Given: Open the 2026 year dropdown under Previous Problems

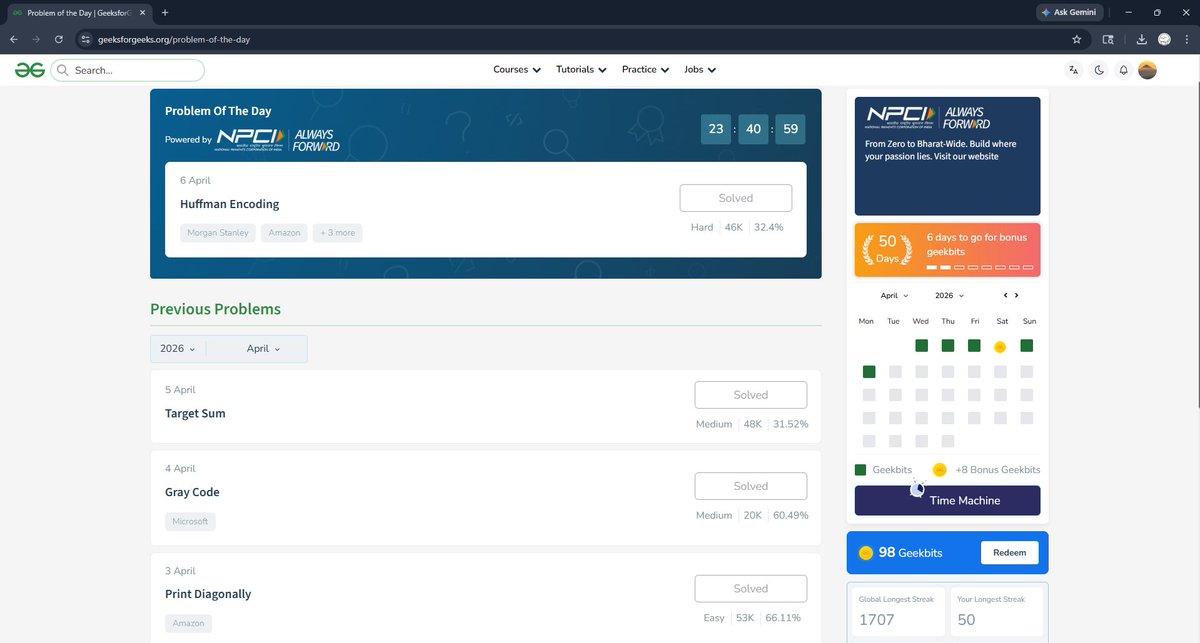Looking at the screenshot, I should coord(178,349).
